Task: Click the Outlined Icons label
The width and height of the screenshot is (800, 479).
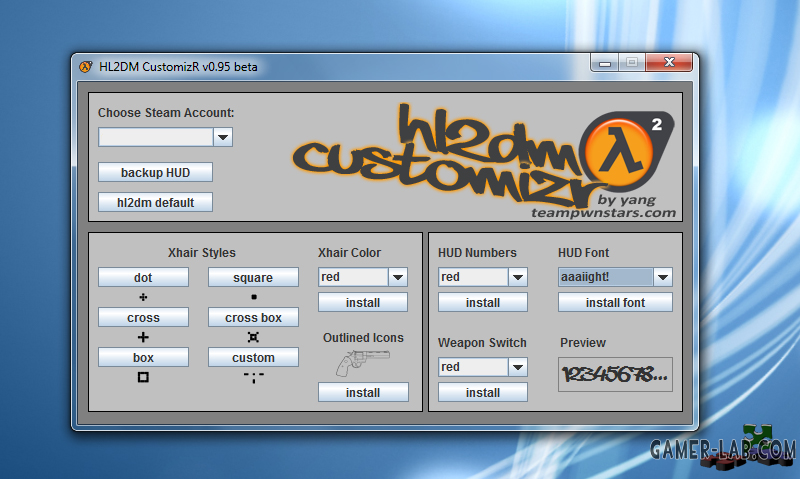Action: (x=363, y=338)
